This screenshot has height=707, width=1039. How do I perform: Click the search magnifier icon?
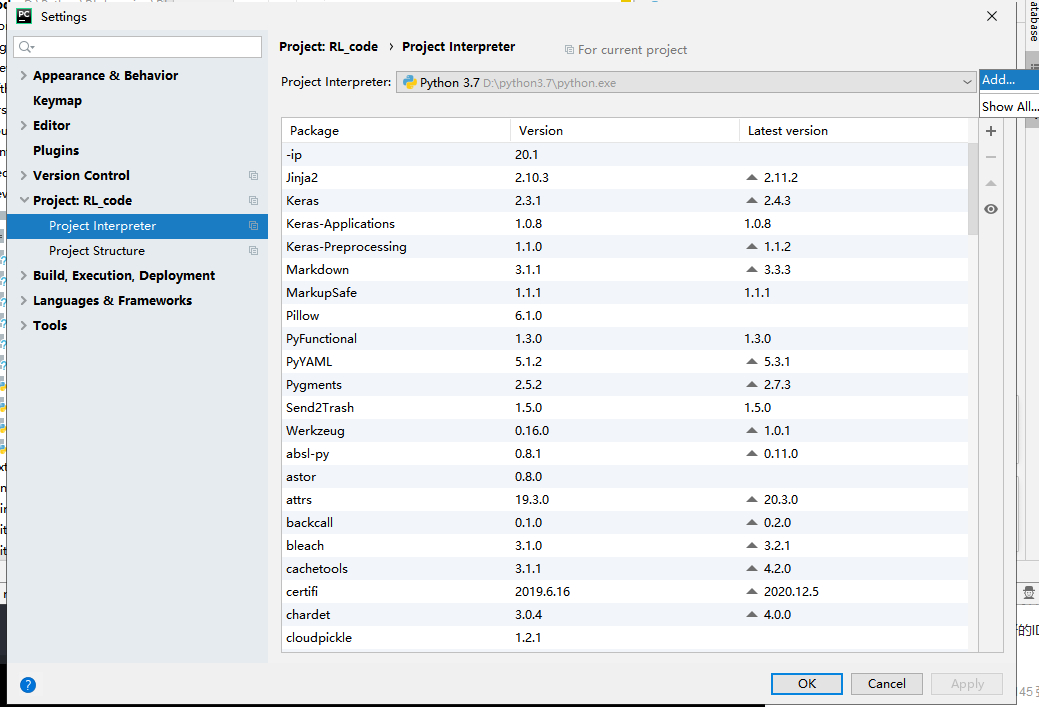(26, 46)
